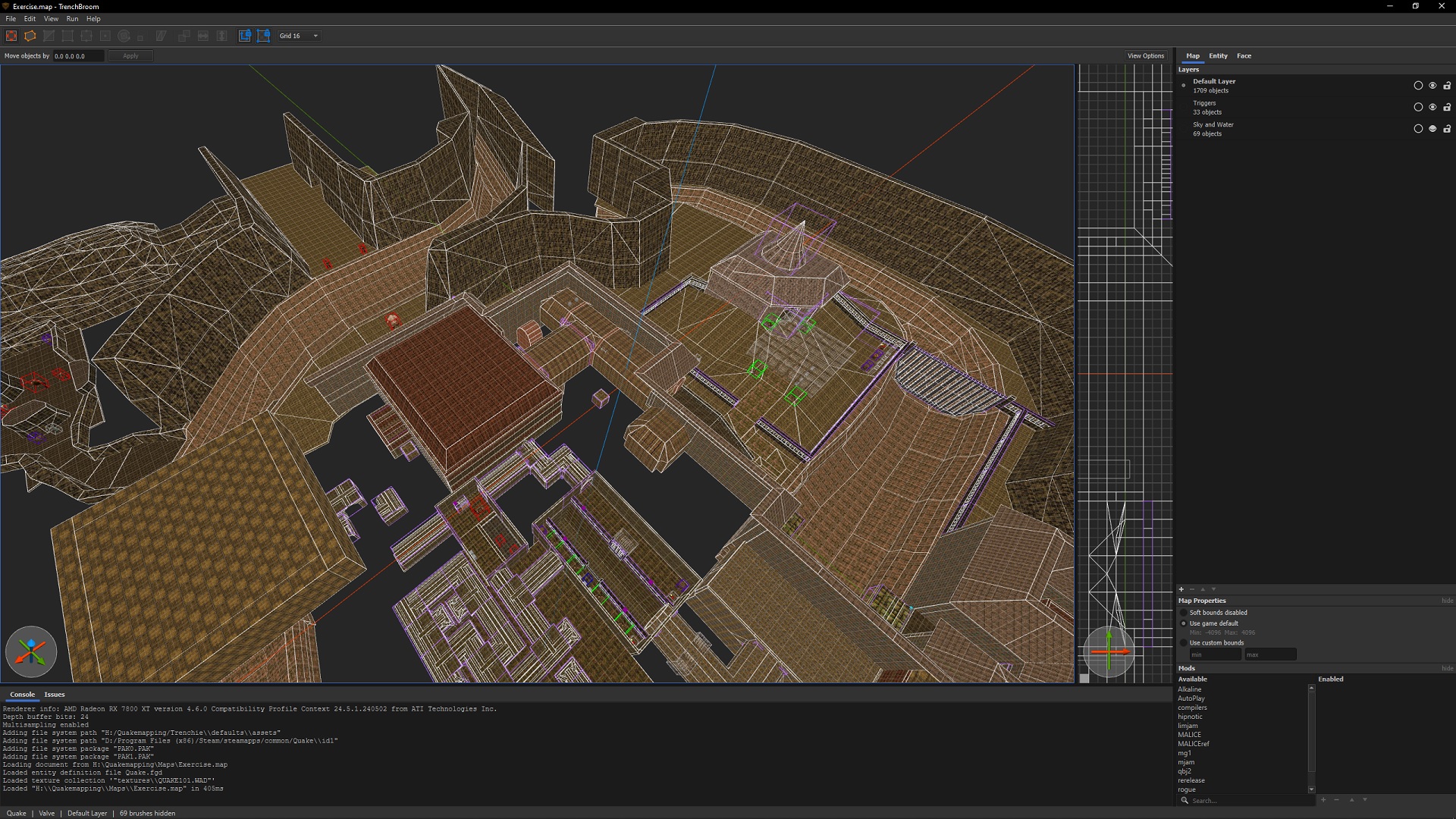Image resolution: width=1456 pixels, height=819 pixels.
Task: Toggle the UV lock icon
Action: click(264, 36)
